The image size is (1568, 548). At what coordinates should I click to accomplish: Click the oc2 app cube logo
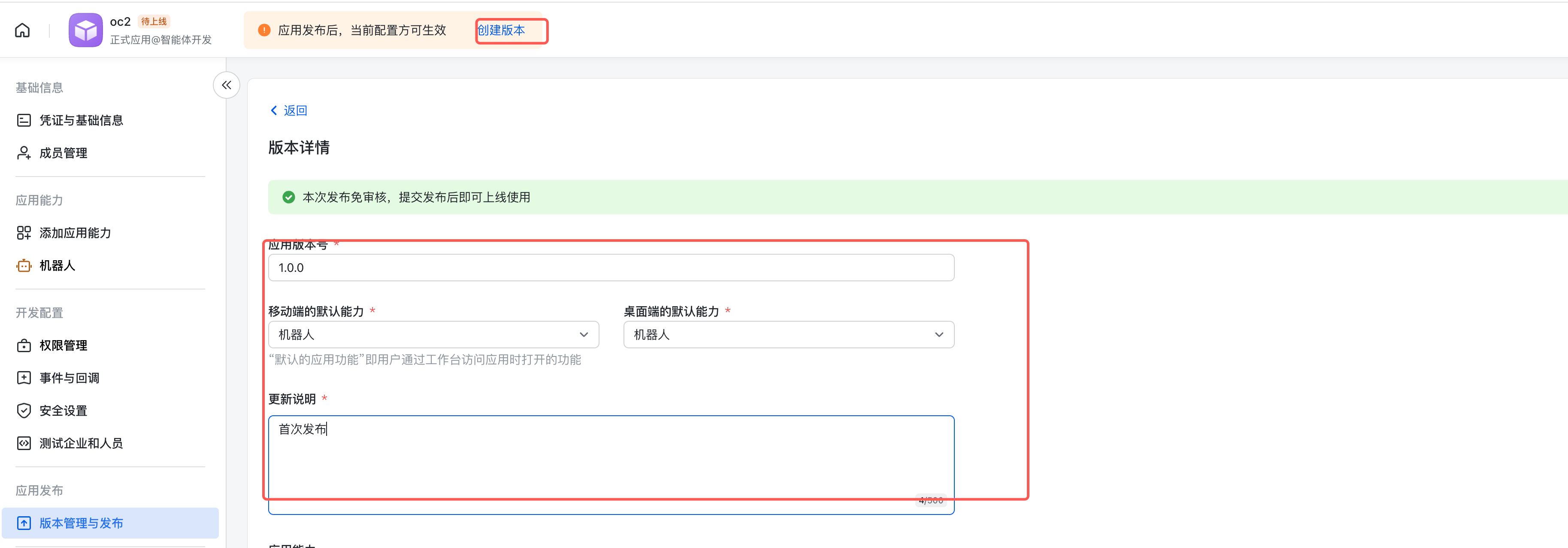pyautogui.click(x=85, y=30)
